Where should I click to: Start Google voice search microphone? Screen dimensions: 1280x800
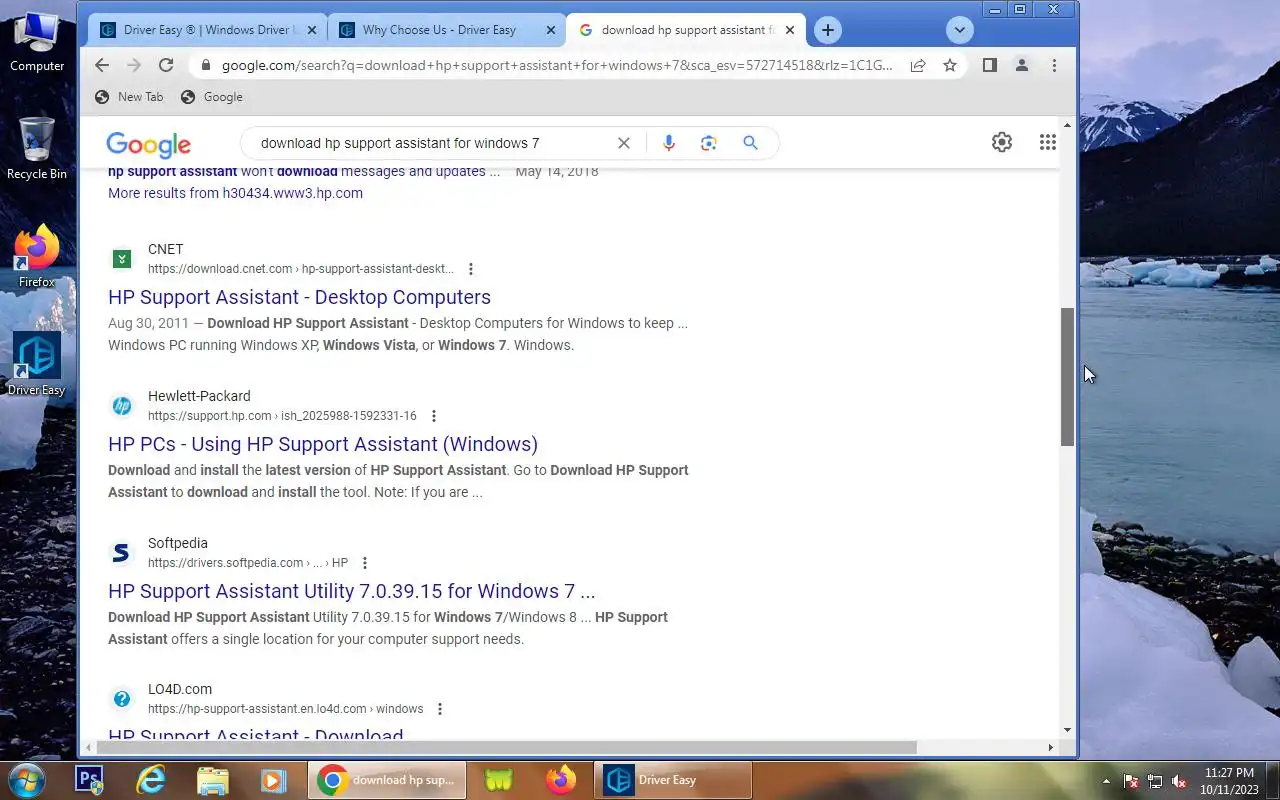click(669, 143)
